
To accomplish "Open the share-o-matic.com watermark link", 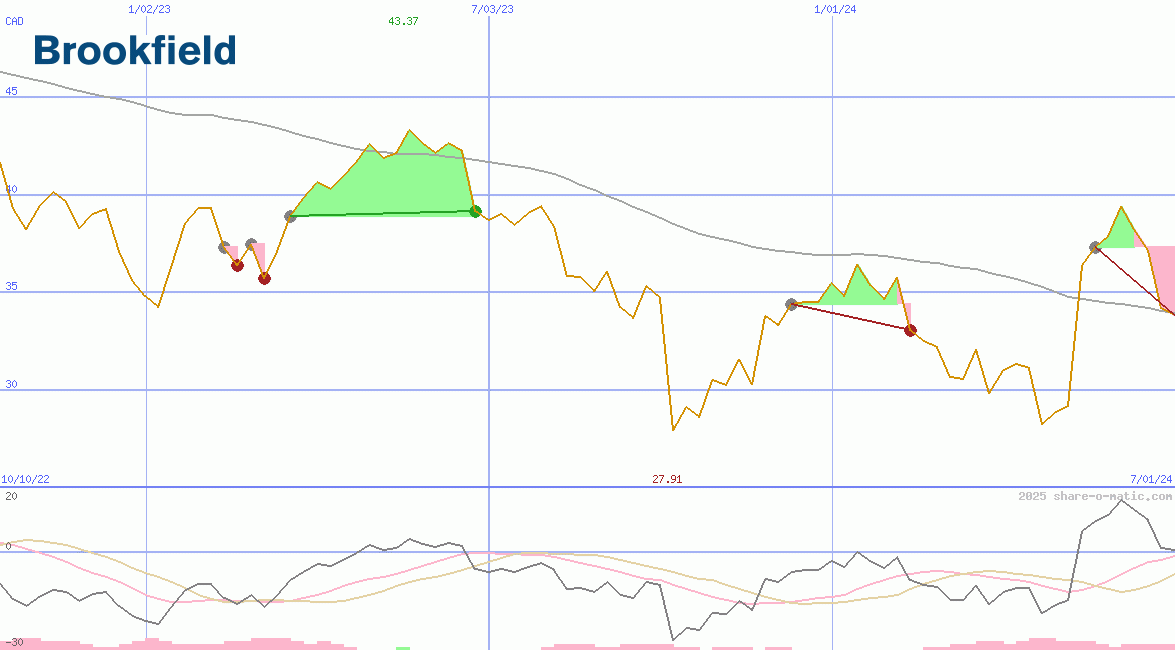I will click(1095, 496).
